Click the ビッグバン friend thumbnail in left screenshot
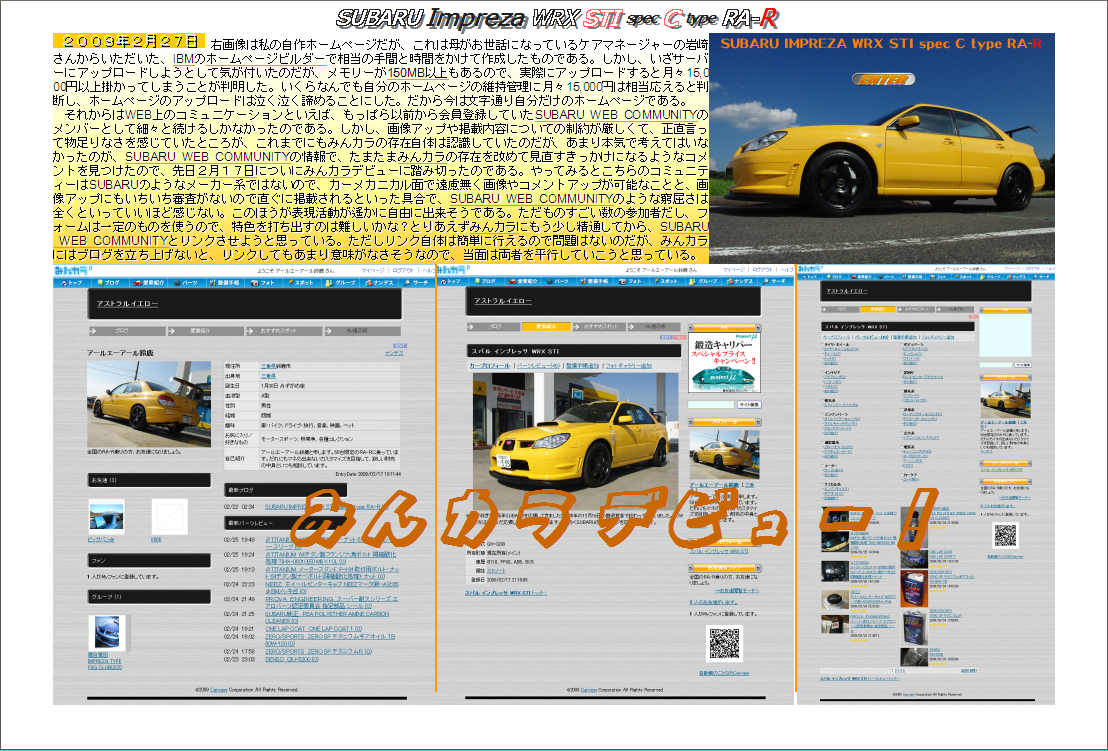The image size is (1108, 751). tap(106, 517)
